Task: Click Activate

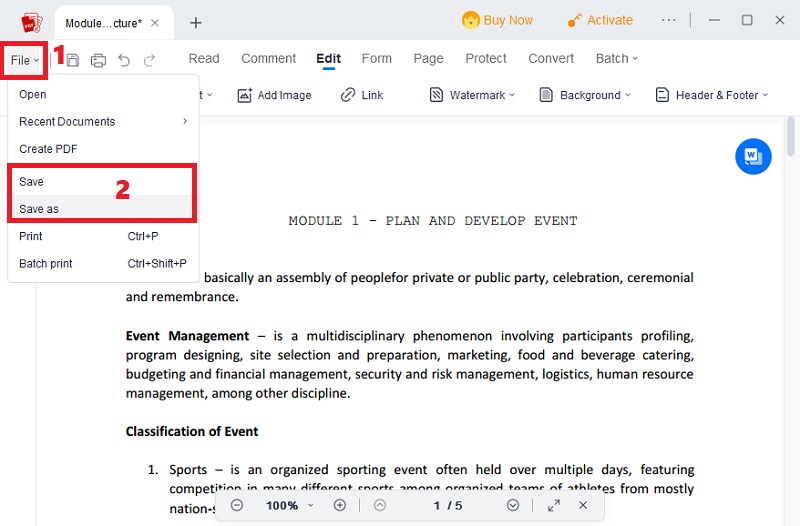Action: click(x=600, y=20)
